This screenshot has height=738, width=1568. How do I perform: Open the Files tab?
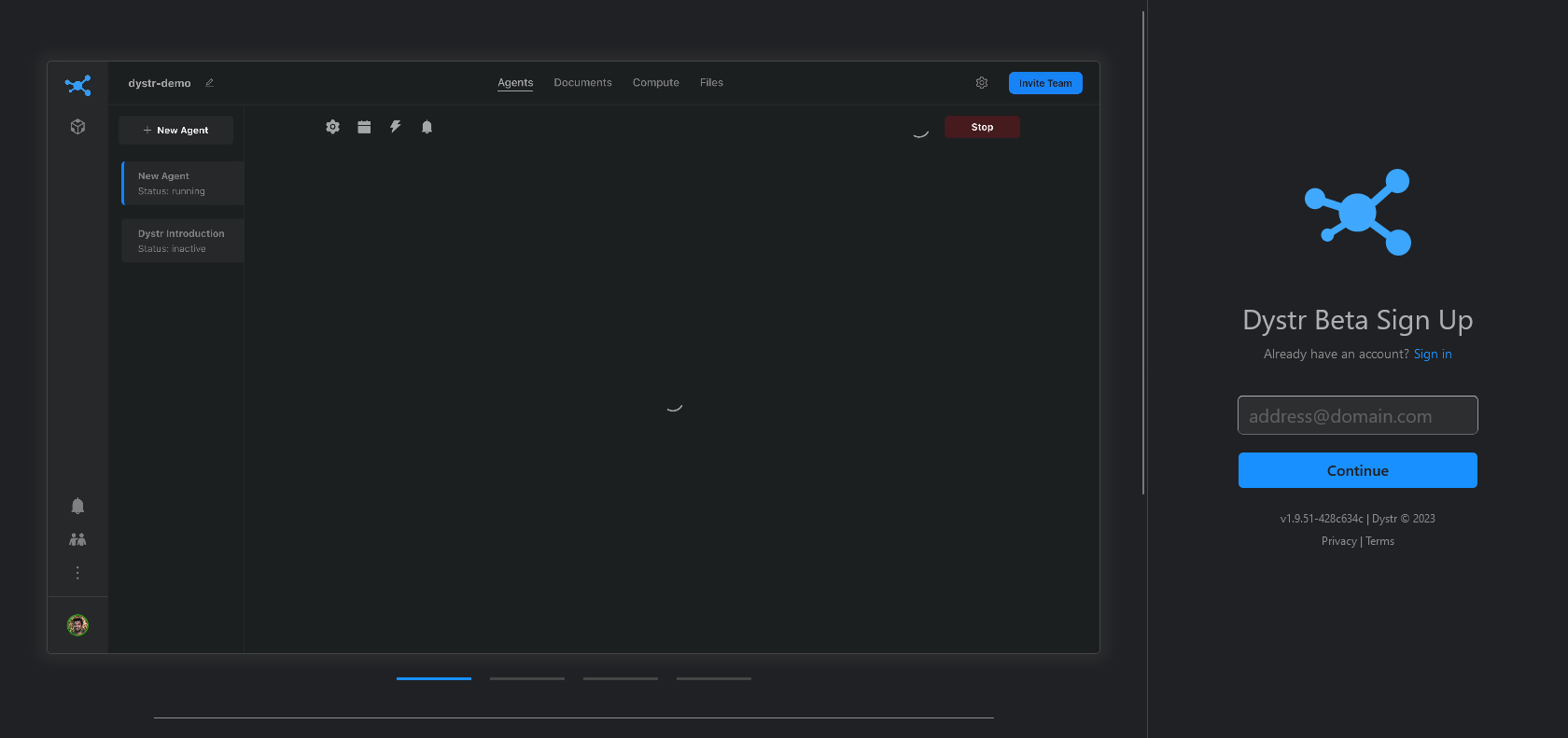pos(712,83)
